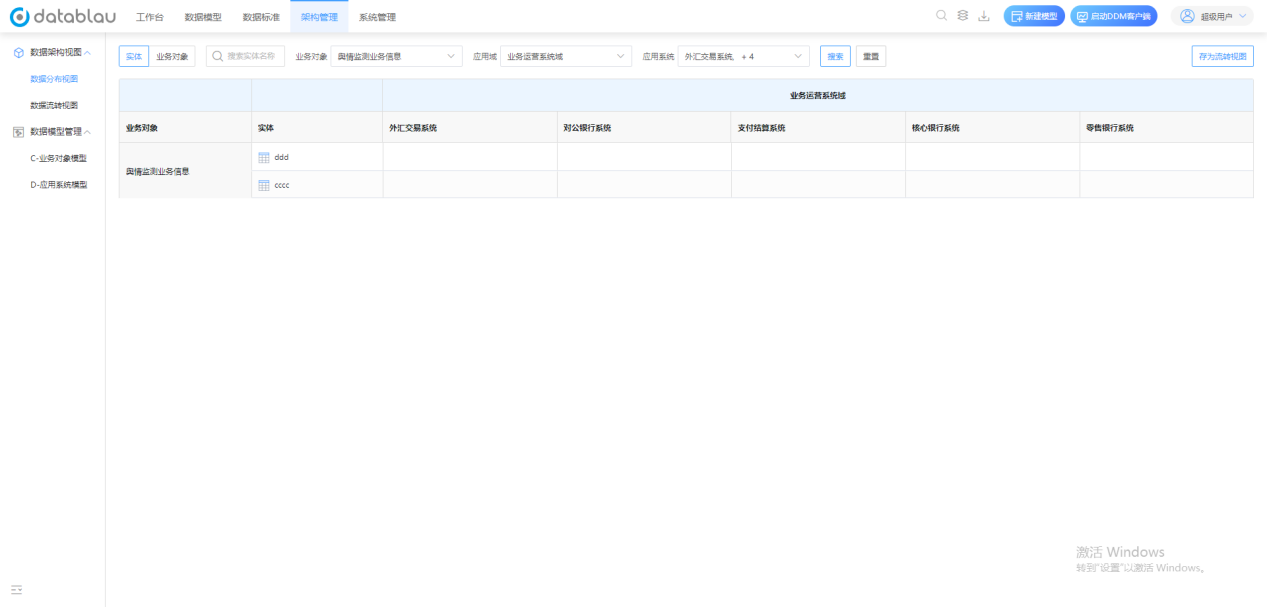Screen dimensions: 1267x607
Task: Focus the 搜索实体名称 search field
Action: (x=246, y=57)
